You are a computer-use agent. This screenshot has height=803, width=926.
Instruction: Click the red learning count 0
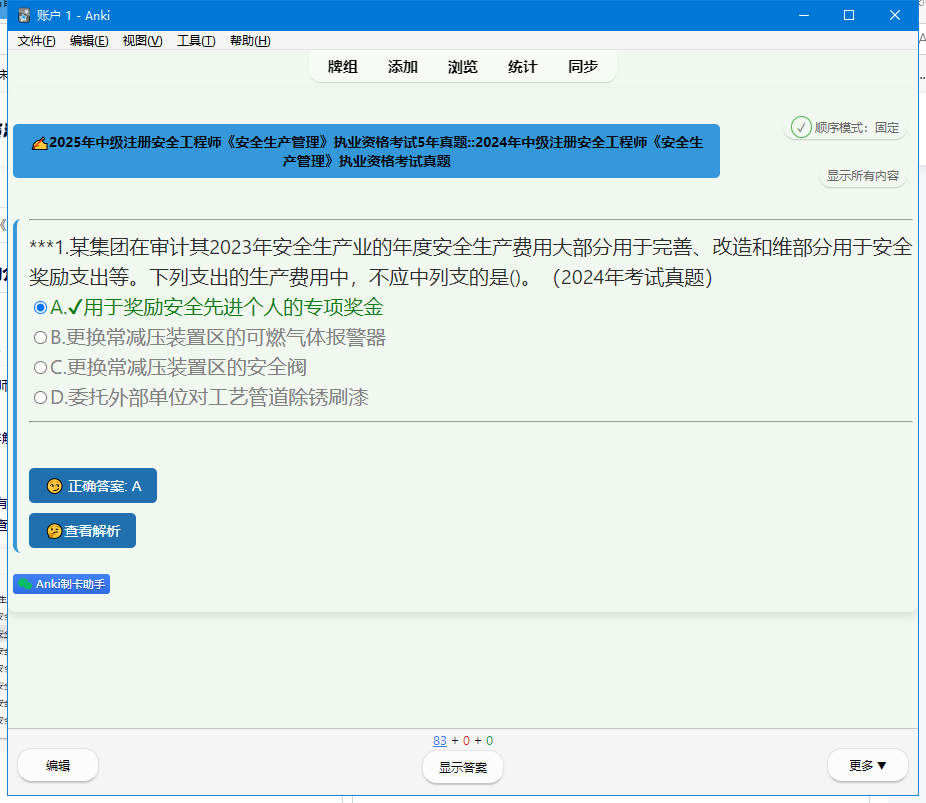(x=467, y=740)
